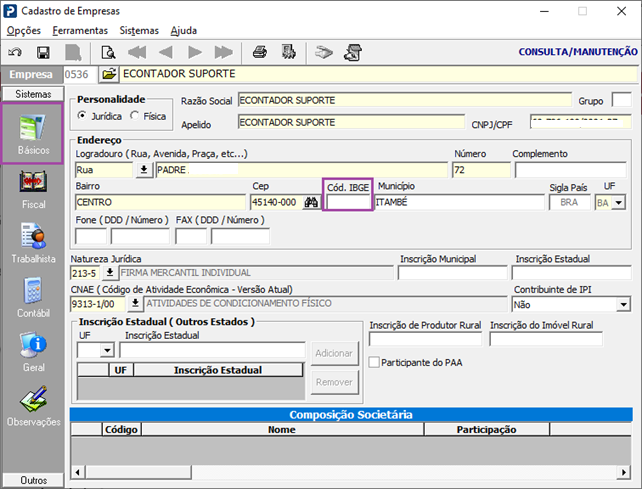Select the Jurídica personality option
The image size is (642, 489).
(x=84, y=117)
